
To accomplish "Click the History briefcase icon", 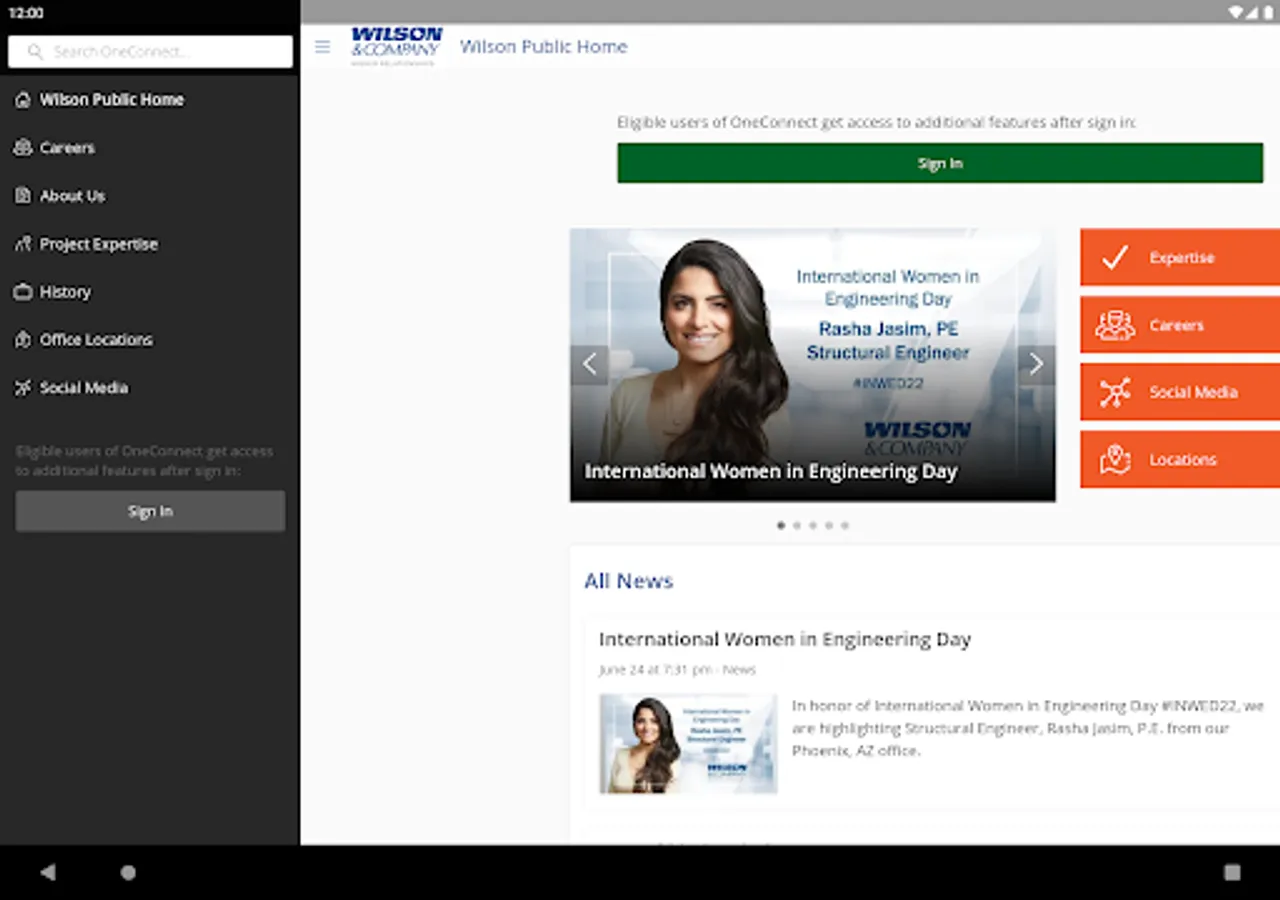I will pos(23,292).
